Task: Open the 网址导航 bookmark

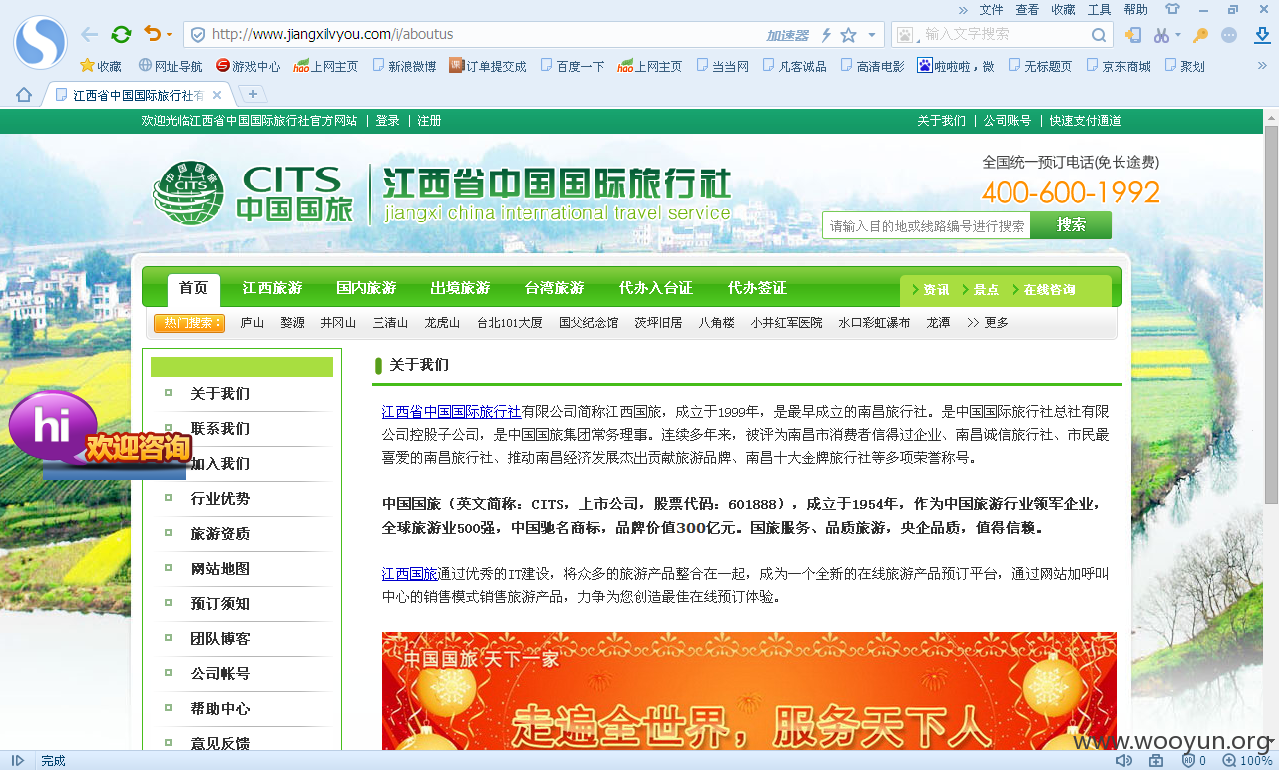Action: click(170, 66)
